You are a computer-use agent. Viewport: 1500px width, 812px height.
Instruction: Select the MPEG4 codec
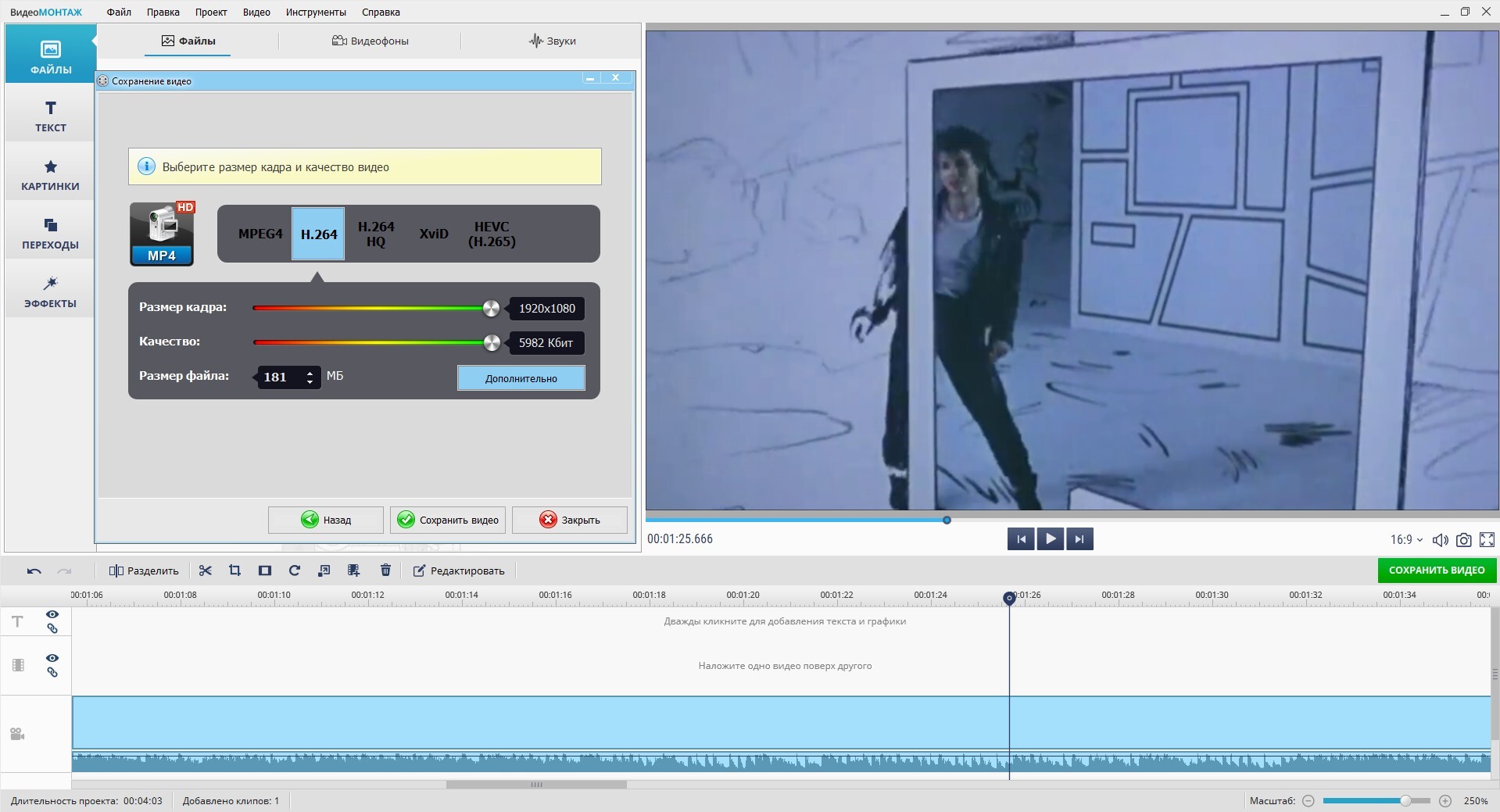[x=260, y=234]
